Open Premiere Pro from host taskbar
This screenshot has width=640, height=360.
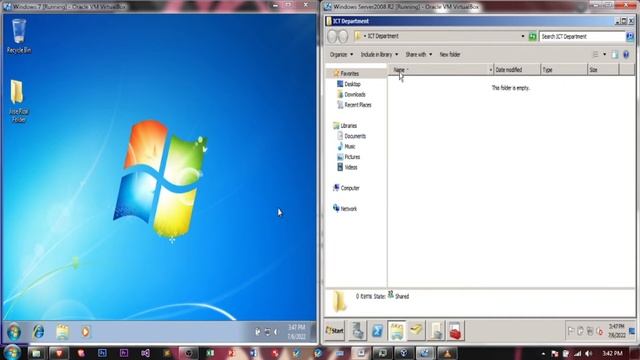124,353
